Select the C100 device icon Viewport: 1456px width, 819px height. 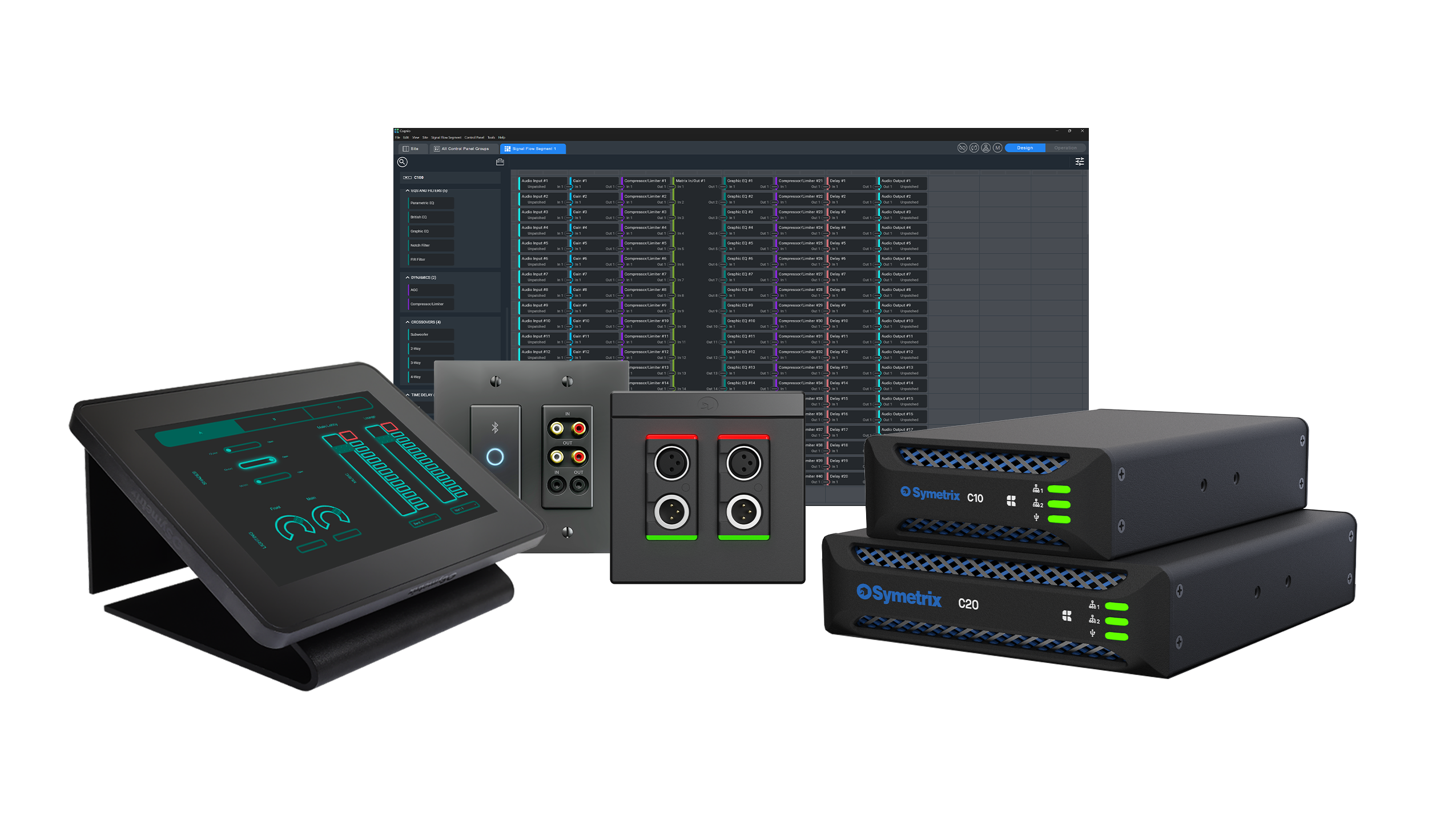pos(408,178)
